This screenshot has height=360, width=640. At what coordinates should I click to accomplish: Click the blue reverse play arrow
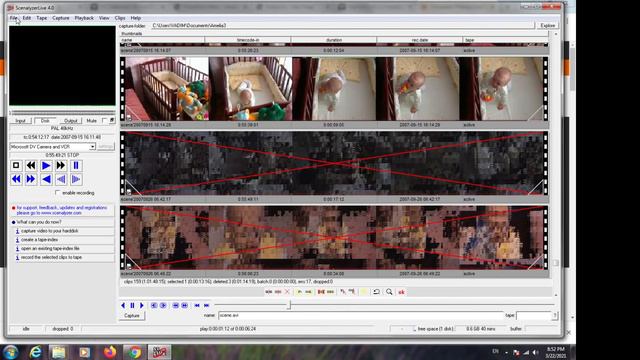[x=46, y=179]
